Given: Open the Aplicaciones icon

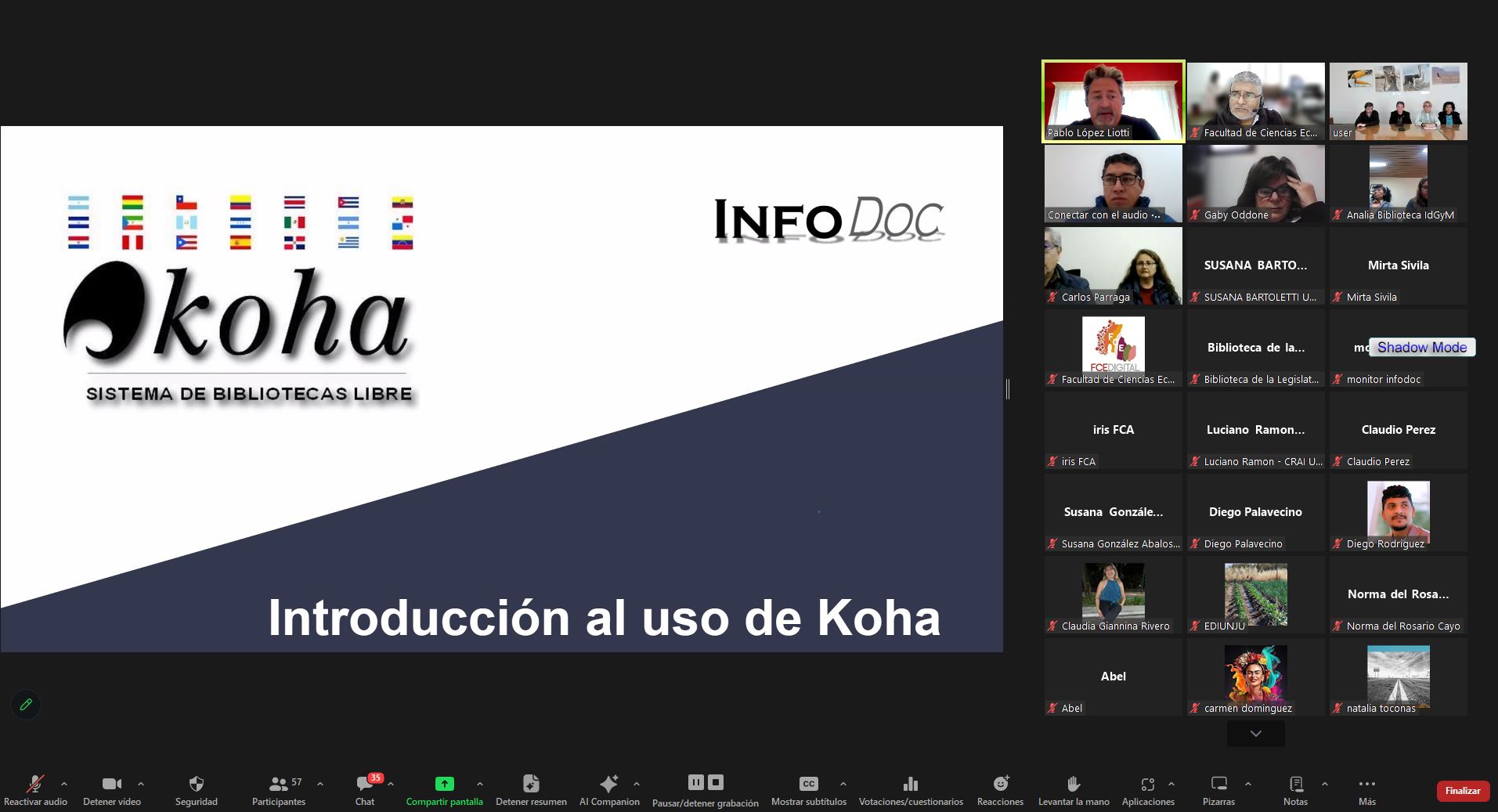Looking at the screenshot, I should (x=1148, y=784).
